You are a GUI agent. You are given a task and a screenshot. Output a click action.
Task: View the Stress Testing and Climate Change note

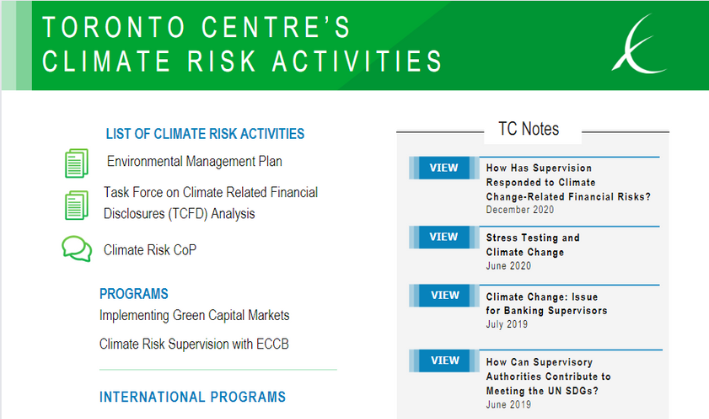click(444, 237)
